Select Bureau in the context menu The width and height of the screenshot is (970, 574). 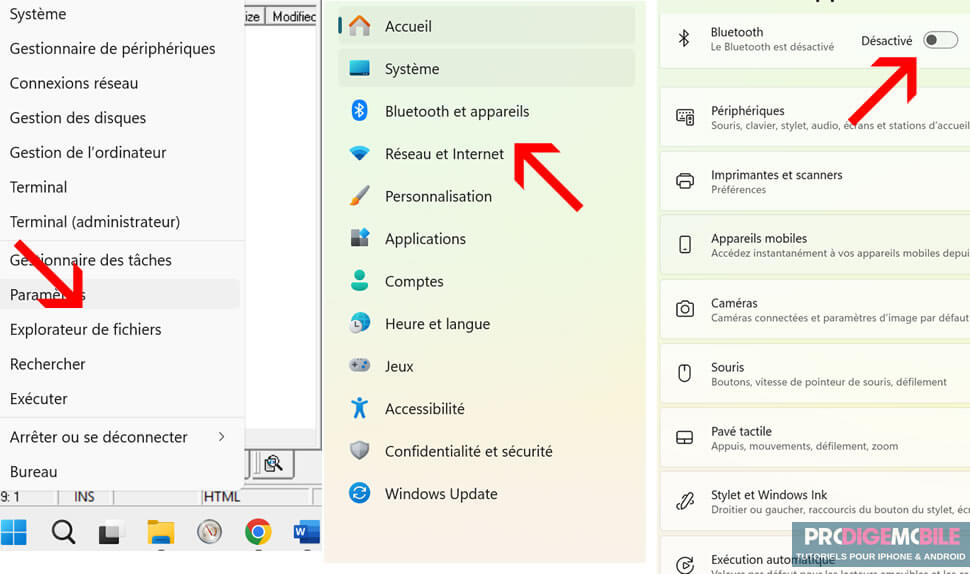(33, 472)
